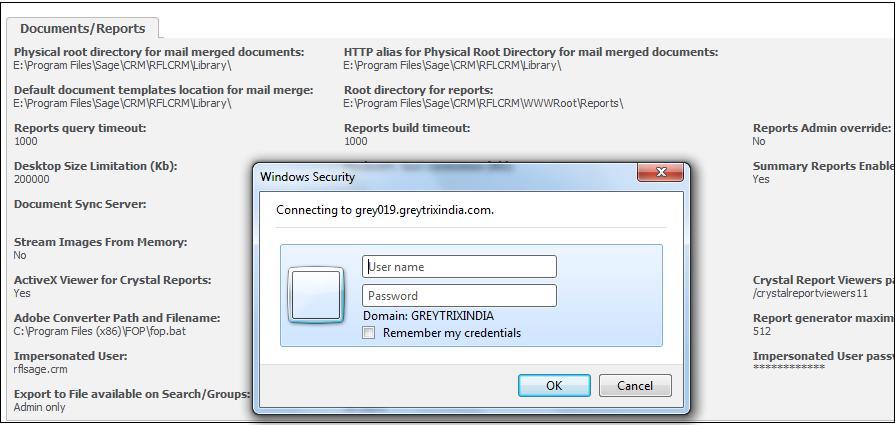Tick the Remember my credentials checkbox

pyautogui.click(x=369, y=333)
